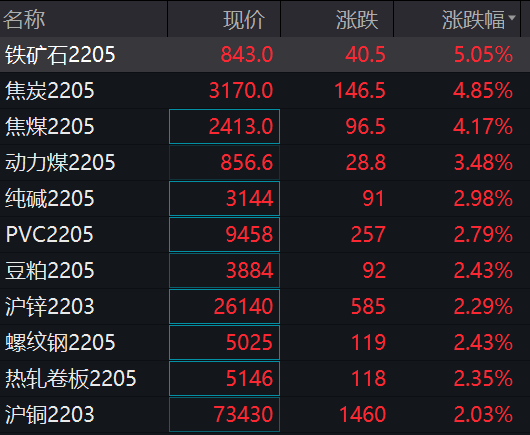
Task: Click the 2.29% percent change
Action: coord(483,307)
